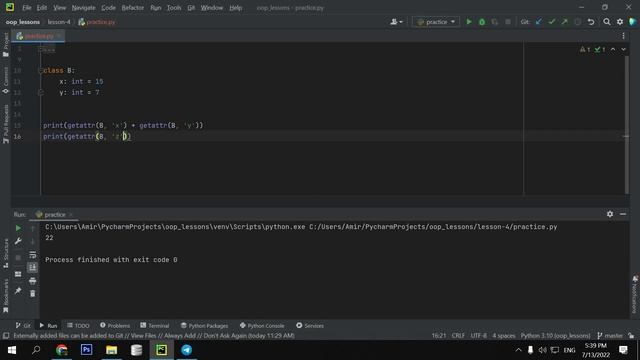This screenshot has height=360, width=640.
Task: Go to previous highlighted error arrow
Action: coord(613,49)
